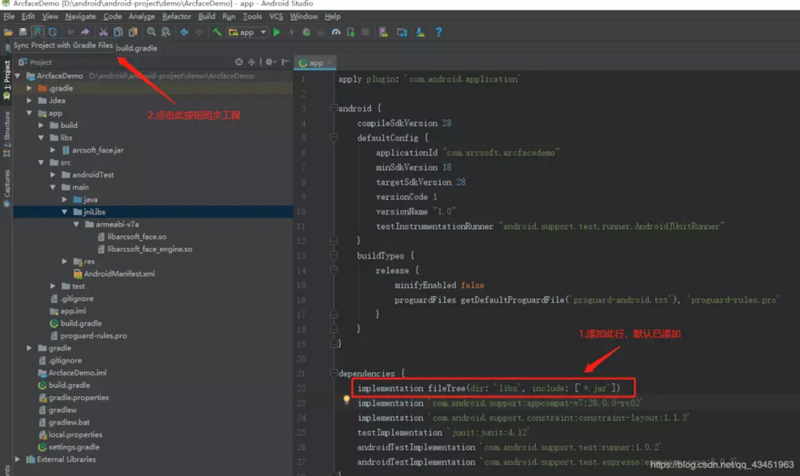Click the green Run app button
The width and height of the screenshot is (800, 476).
point(277,32)
